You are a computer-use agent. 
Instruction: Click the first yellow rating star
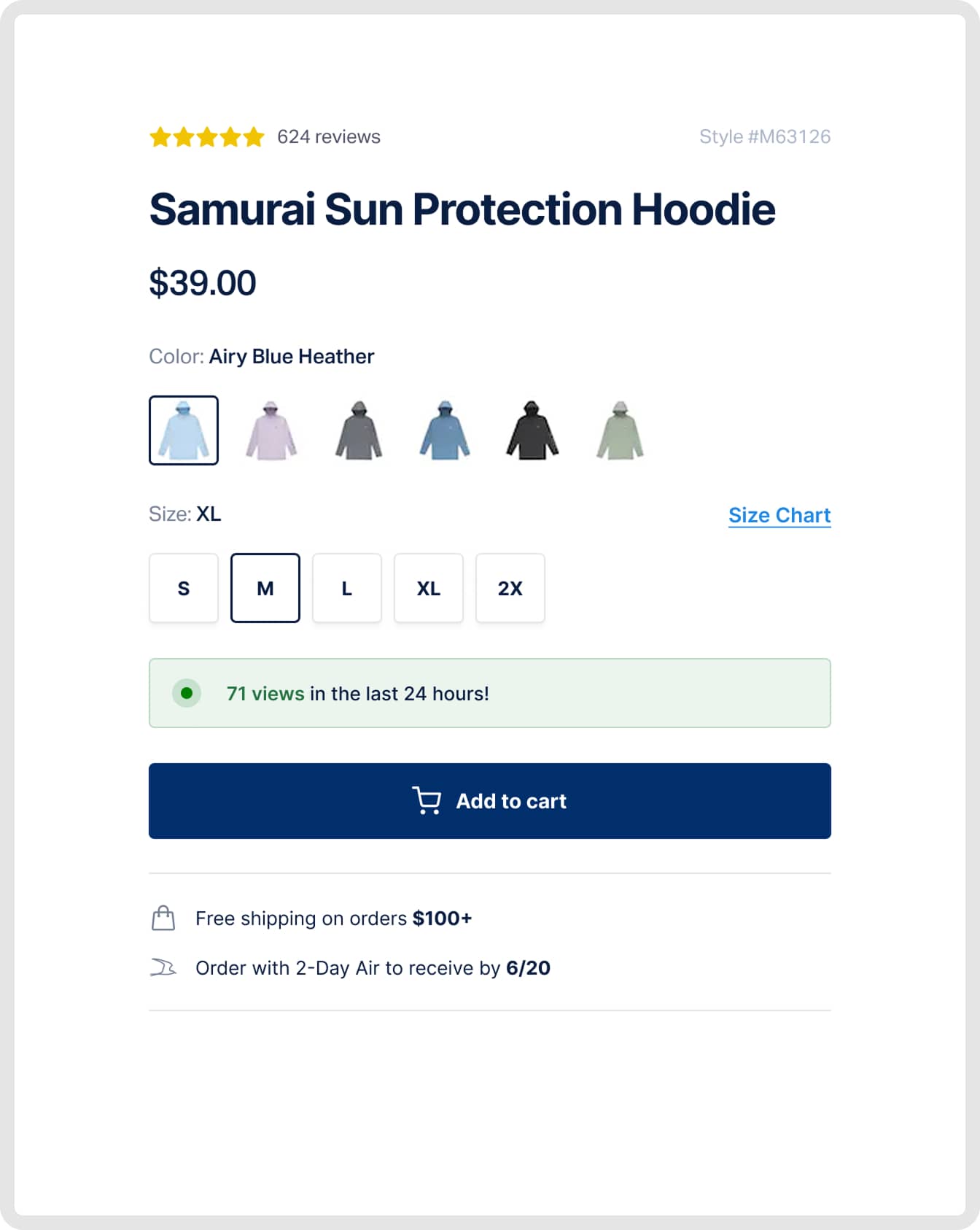160,136
